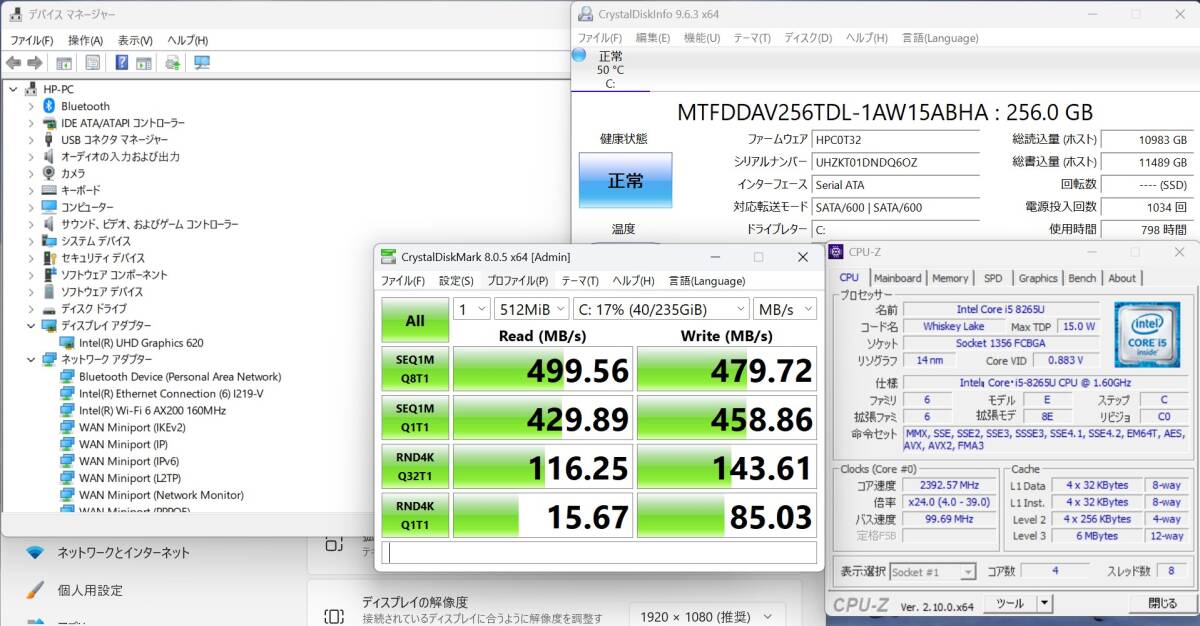Click the keyboard (キーボード) device icon
Viewport: 1200px width, 626px height.
pos(48,190)
